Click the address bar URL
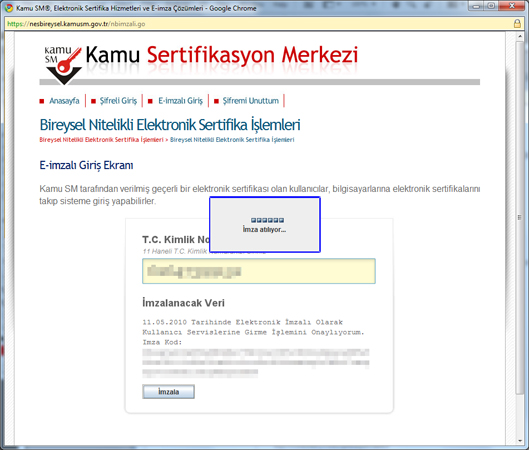Image resolution: width=529 pixels, height=450 pixels. click(x=76, y=24)
